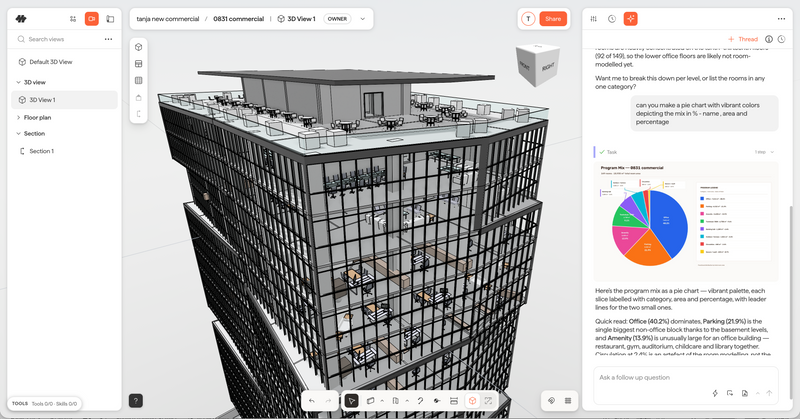
Task: Select the grid/table view icon in vertical toolbar
Action: coord(138,81)
